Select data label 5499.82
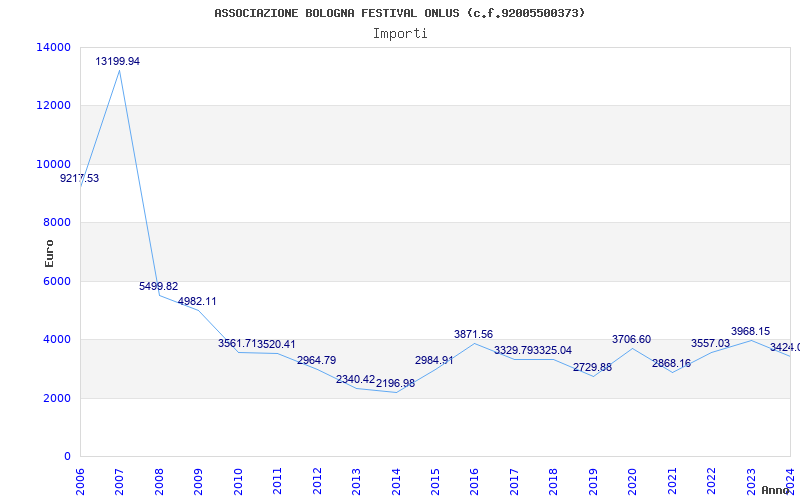800x500 pixels. tap(159, 286)
